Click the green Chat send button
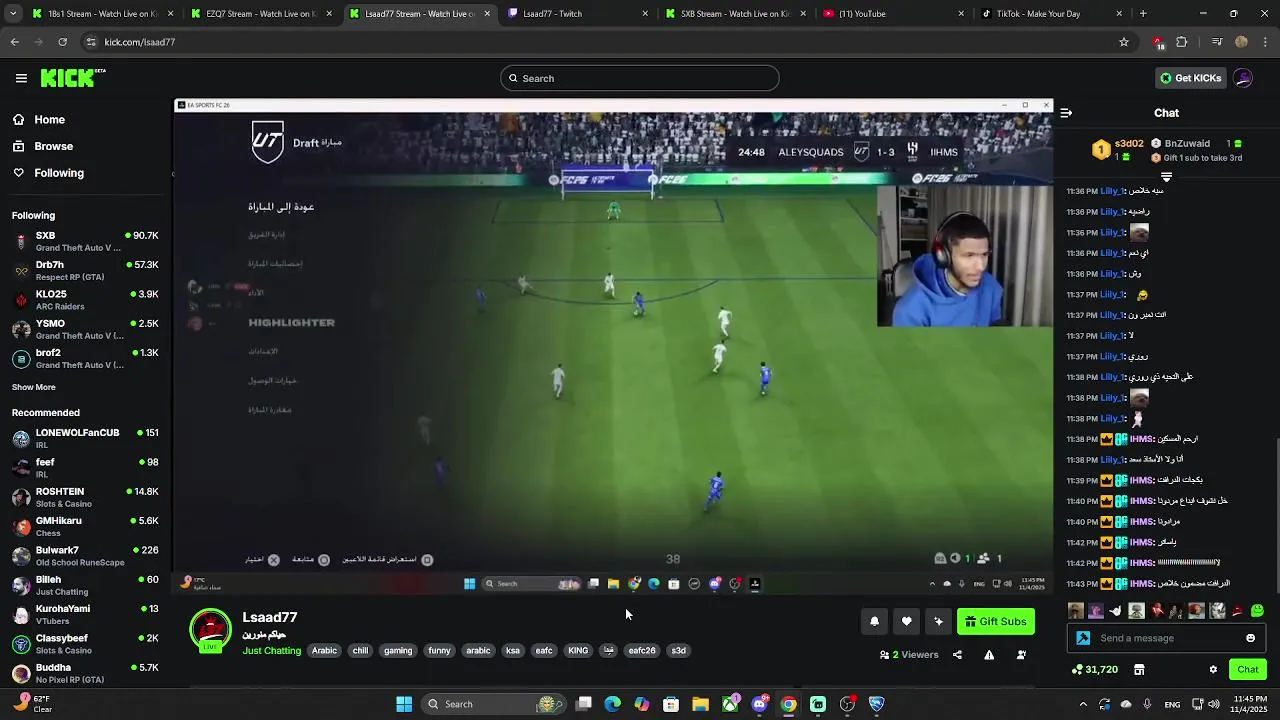1280x720 pixels. coord(1248,669)
